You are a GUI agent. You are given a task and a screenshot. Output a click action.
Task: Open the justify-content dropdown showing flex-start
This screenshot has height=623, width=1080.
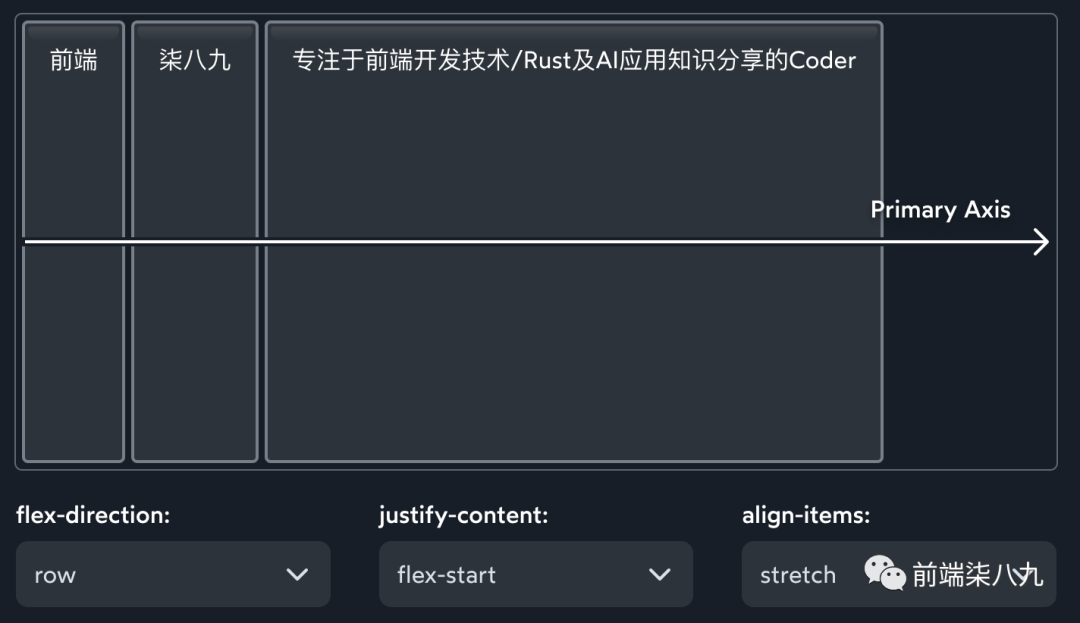pyautogui.click(x=535, y=574)
